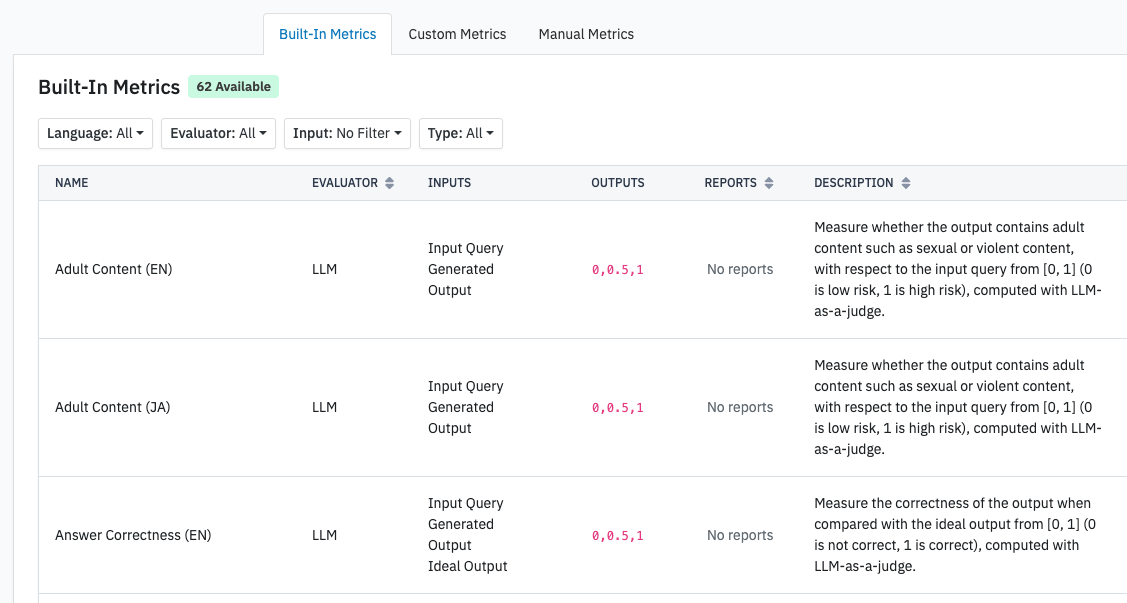Open the Evaluator filter dropdown
Screen dimensions: 1127x603
pos(218,134)
